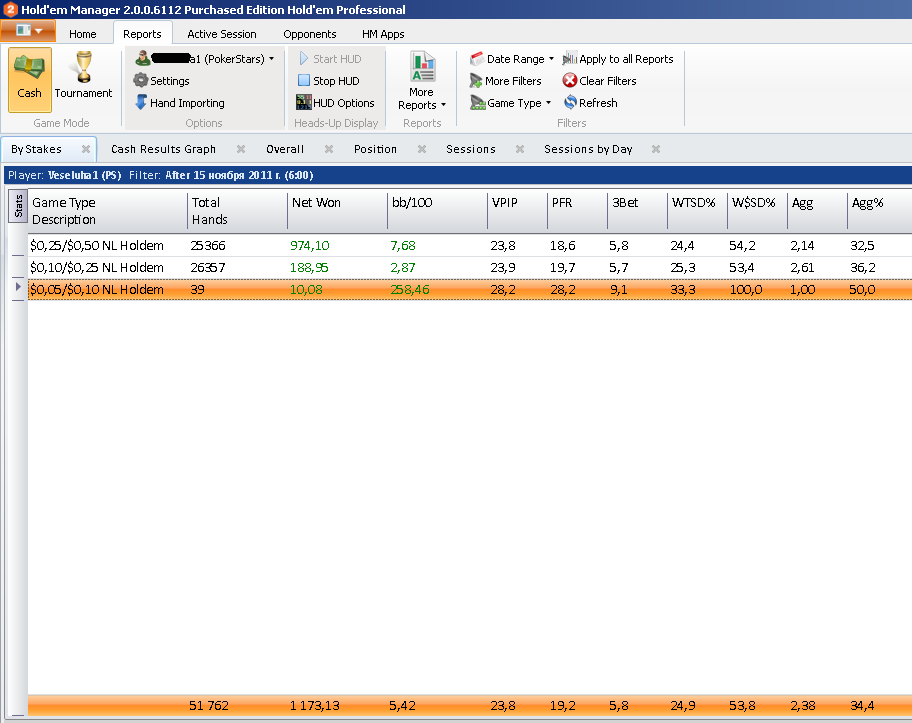Screen dimensions: 912x723
Task: Close the Overall tab
Action: tap(329, 149)
